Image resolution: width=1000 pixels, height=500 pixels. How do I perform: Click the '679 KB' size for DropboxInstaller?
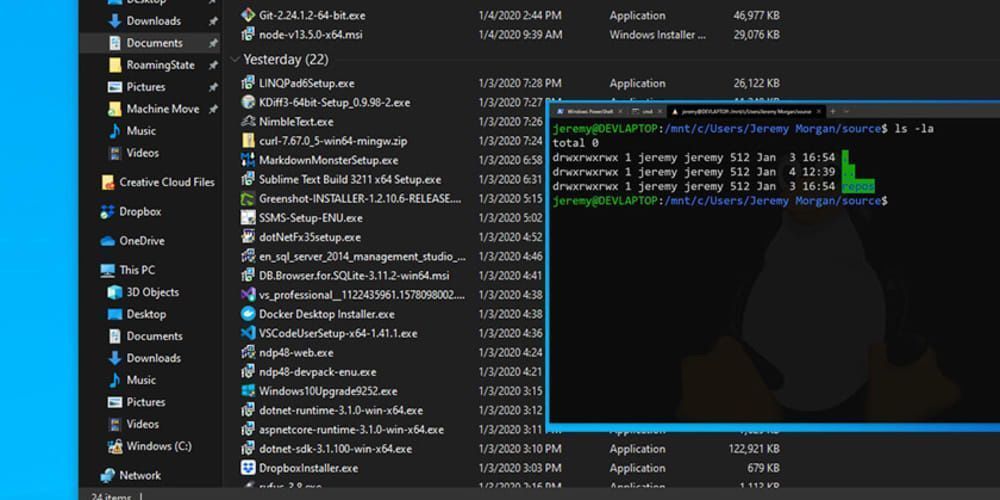(763, 468)
